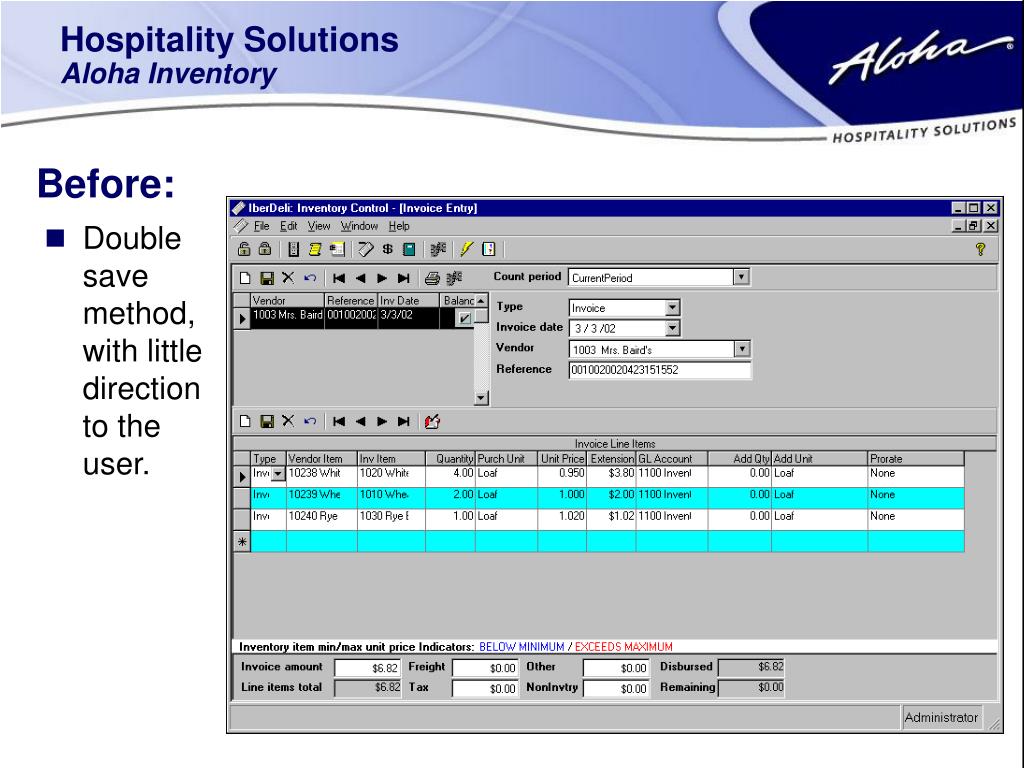Click the open padlock icon in main toolbar
Image resolution: width=1024 pixels, height=768 pixels.
[244, 249]
